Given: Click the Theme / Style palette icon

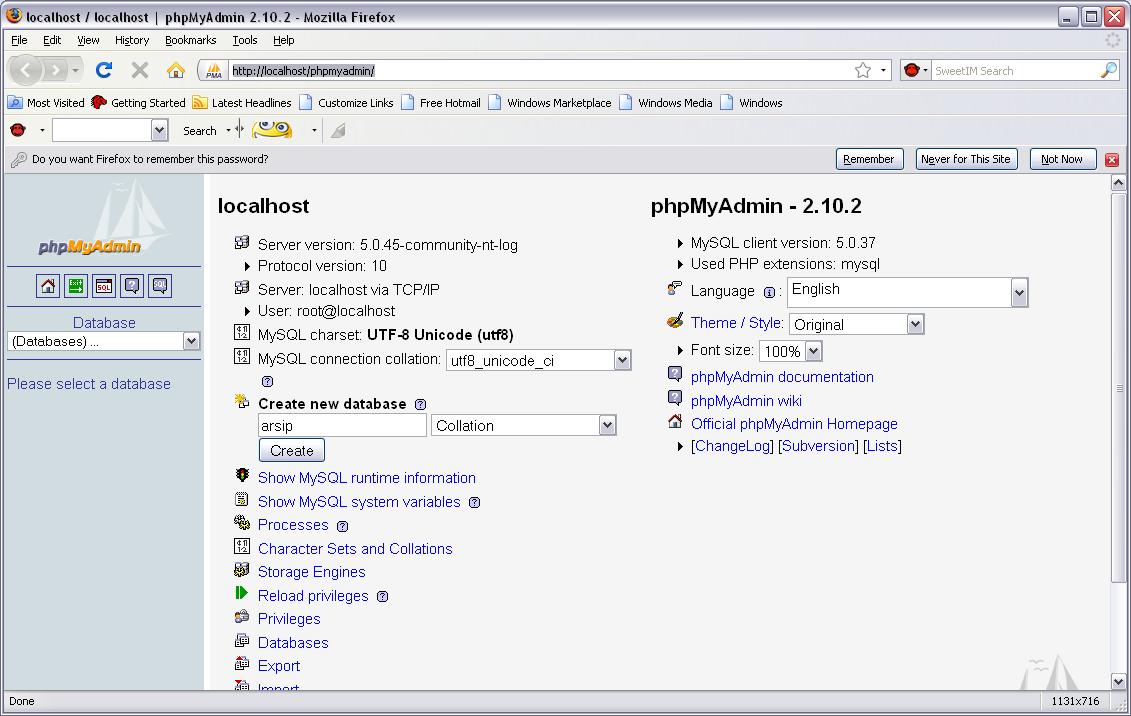Looking at the screenshot, I should [675, 321].
